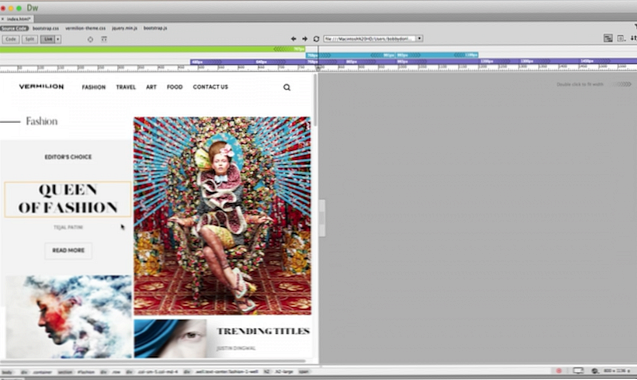Screen dimensions: 637x380
Task: Click the VERMILION logo link
Action: pyautogui.click(x=41, y=87)
